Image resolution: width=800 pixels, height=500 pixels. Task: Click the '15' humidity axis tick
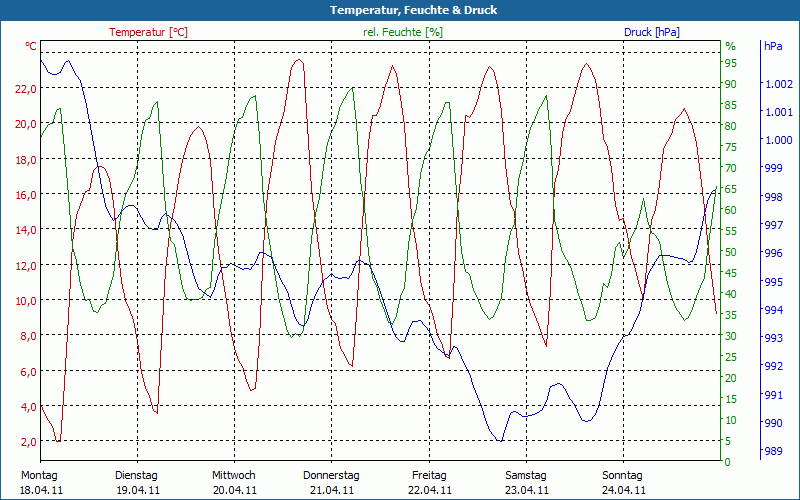point(731,399)
